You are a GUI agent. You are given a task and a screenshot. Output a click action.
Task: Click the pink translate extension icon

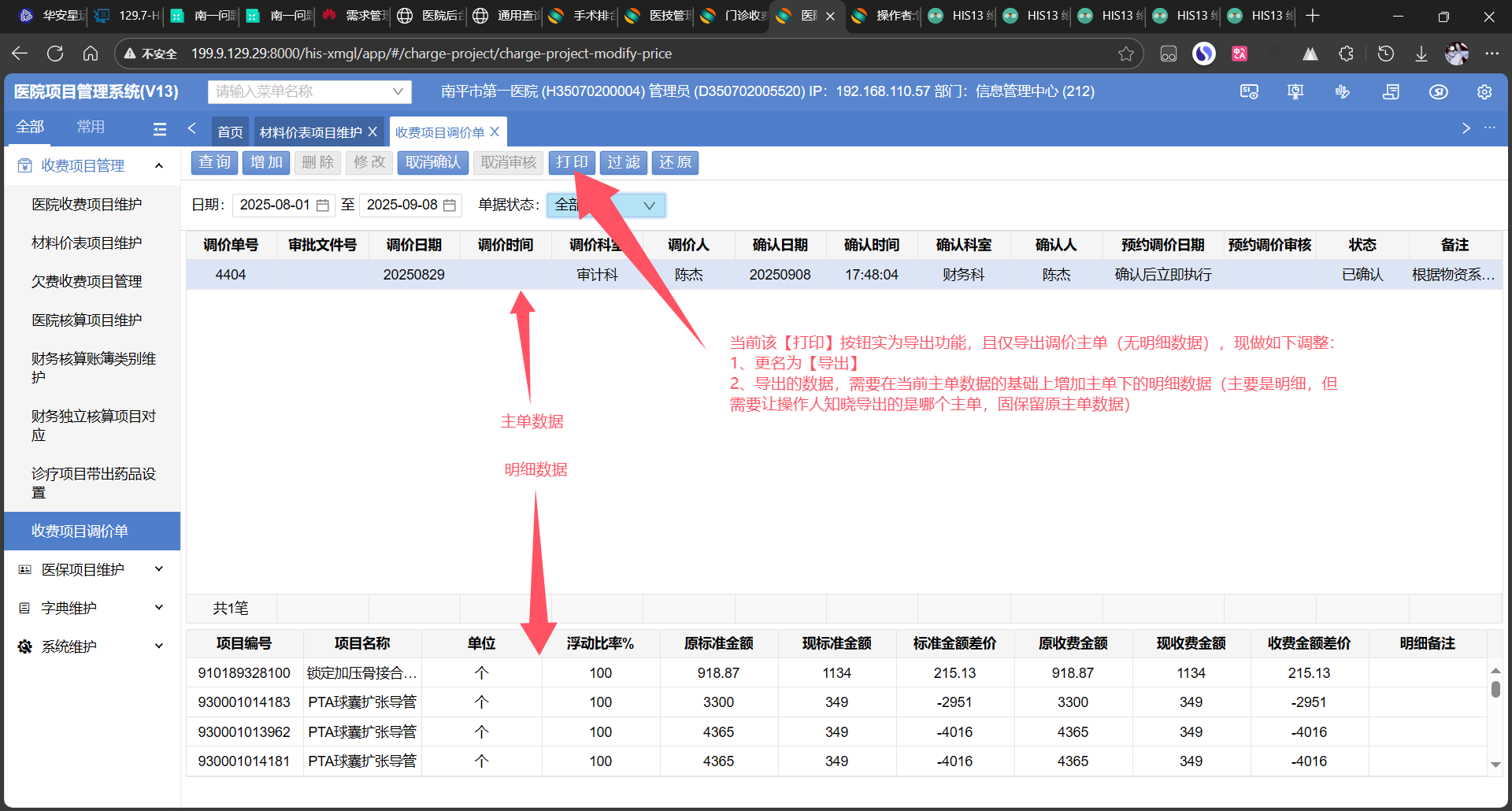1240,54
